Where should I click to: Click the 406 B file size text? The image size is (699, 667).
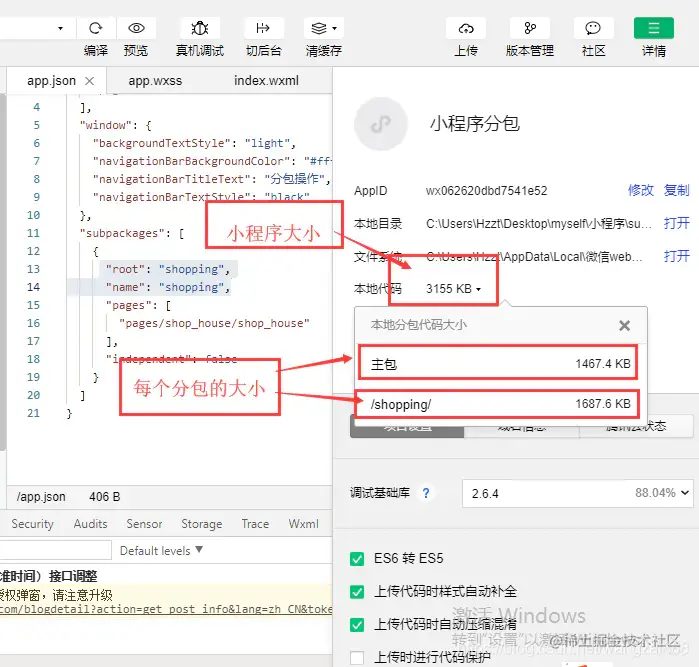click(105, 497)
